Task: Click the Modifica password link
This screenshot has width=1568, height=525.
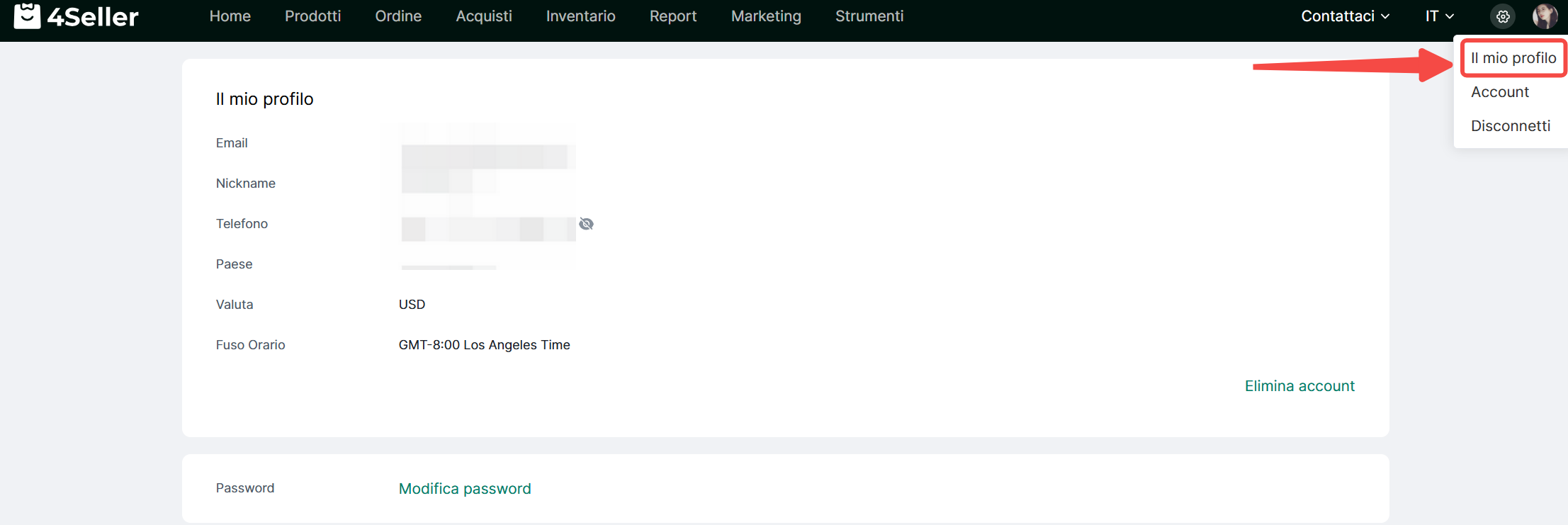Action: 464,489
